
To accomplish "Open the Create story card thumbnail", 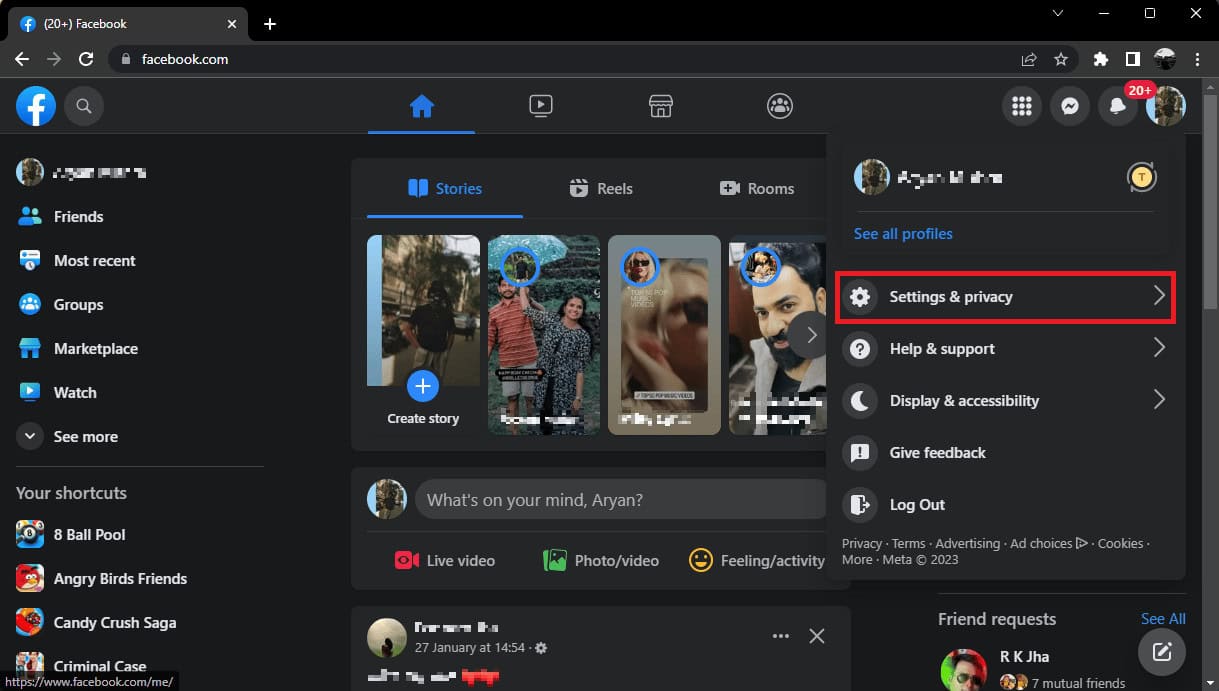I will 423,334.
